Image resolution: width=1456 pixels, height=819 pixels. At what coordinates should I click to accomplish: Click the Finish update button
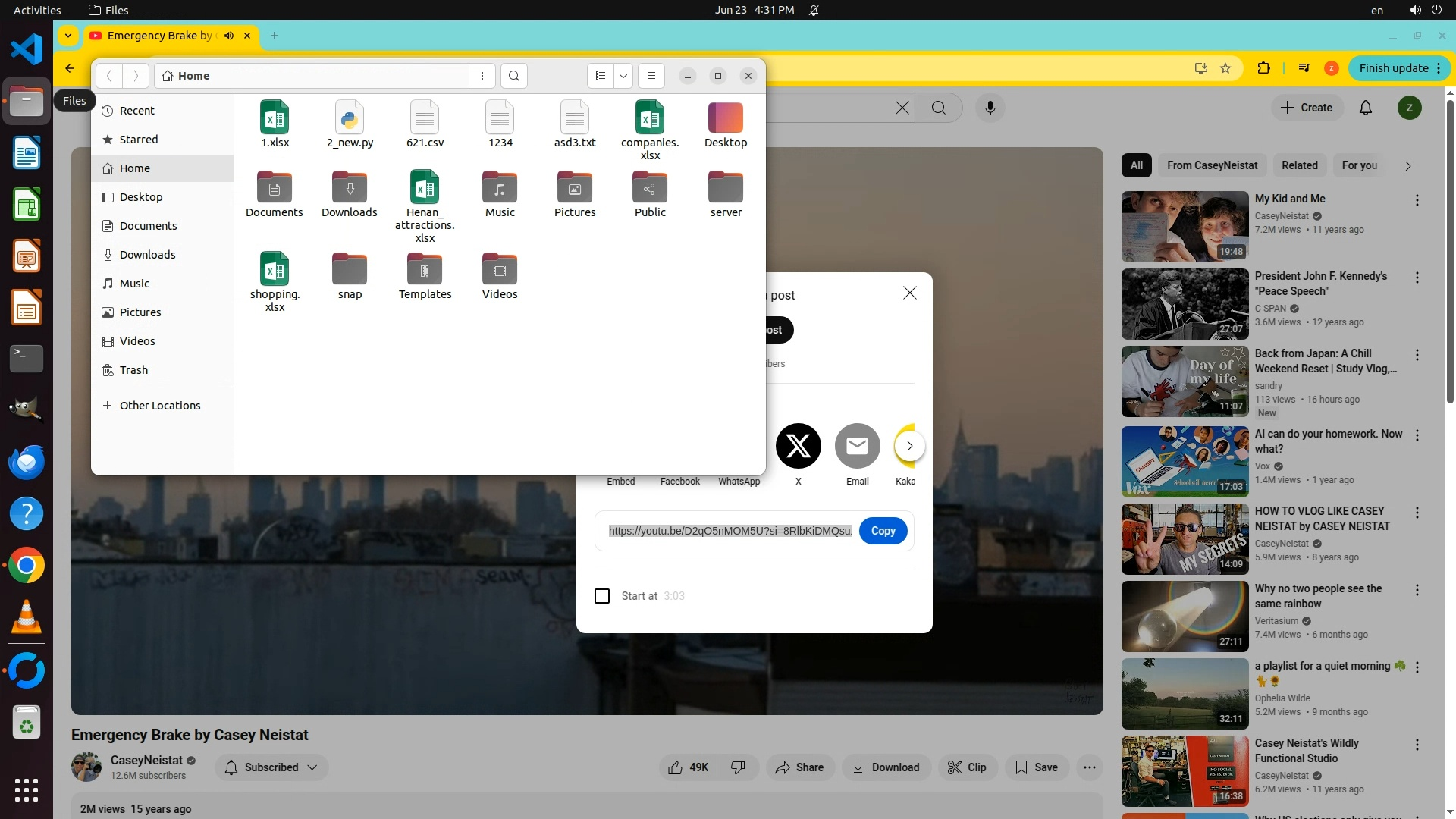pyautogui.click(x=1393, y=68)
